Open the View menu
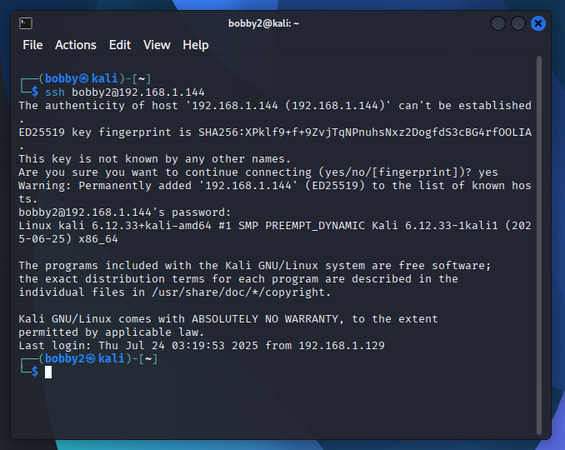The height and width of the screenshot is (450, 565). [x=157, y=45]
